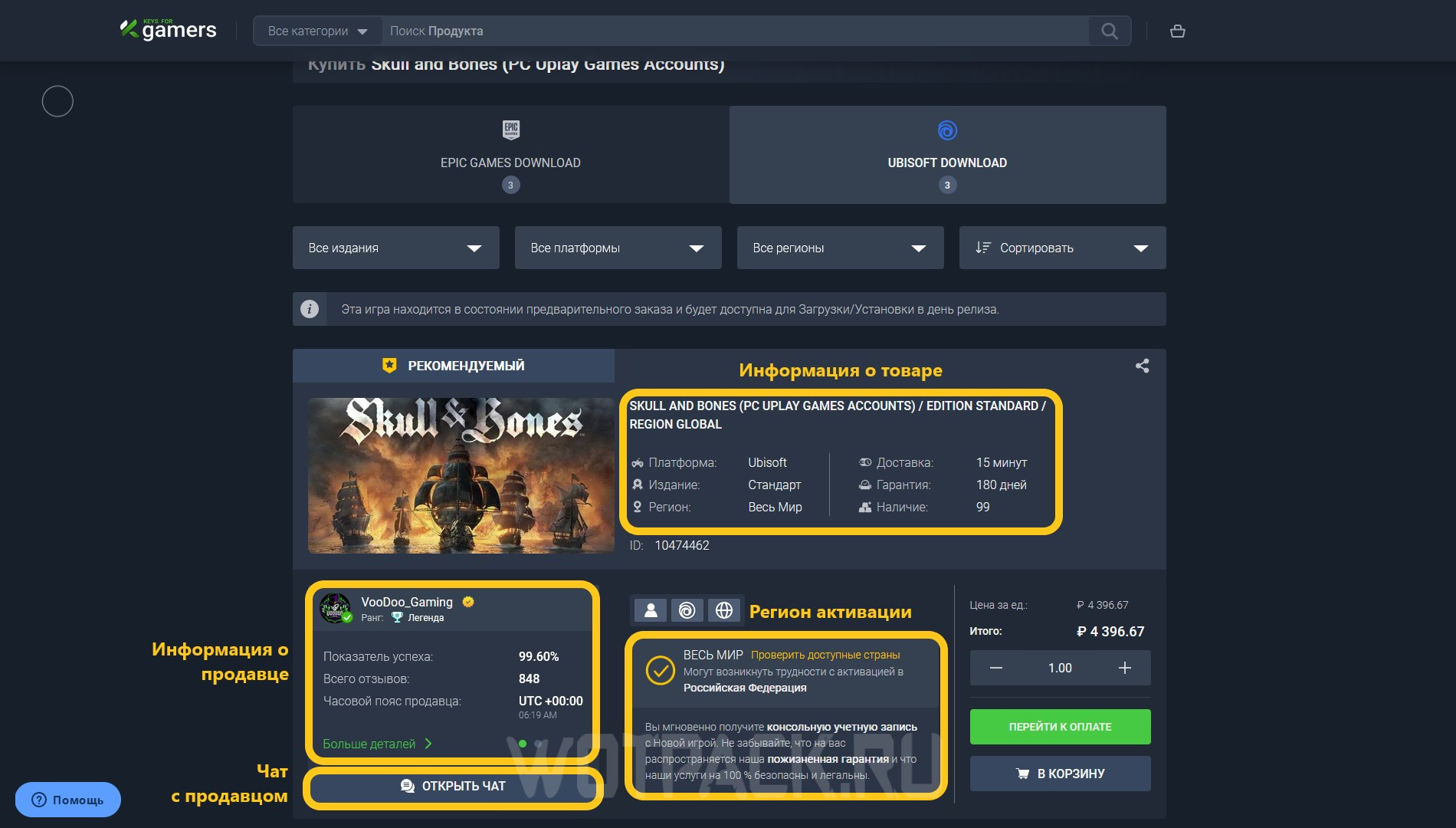Image resolution: width=1456 pixels, height=828 pixels.
Task: Click the VooDoo_Gaming seller avatar
Action: (335, 608)
